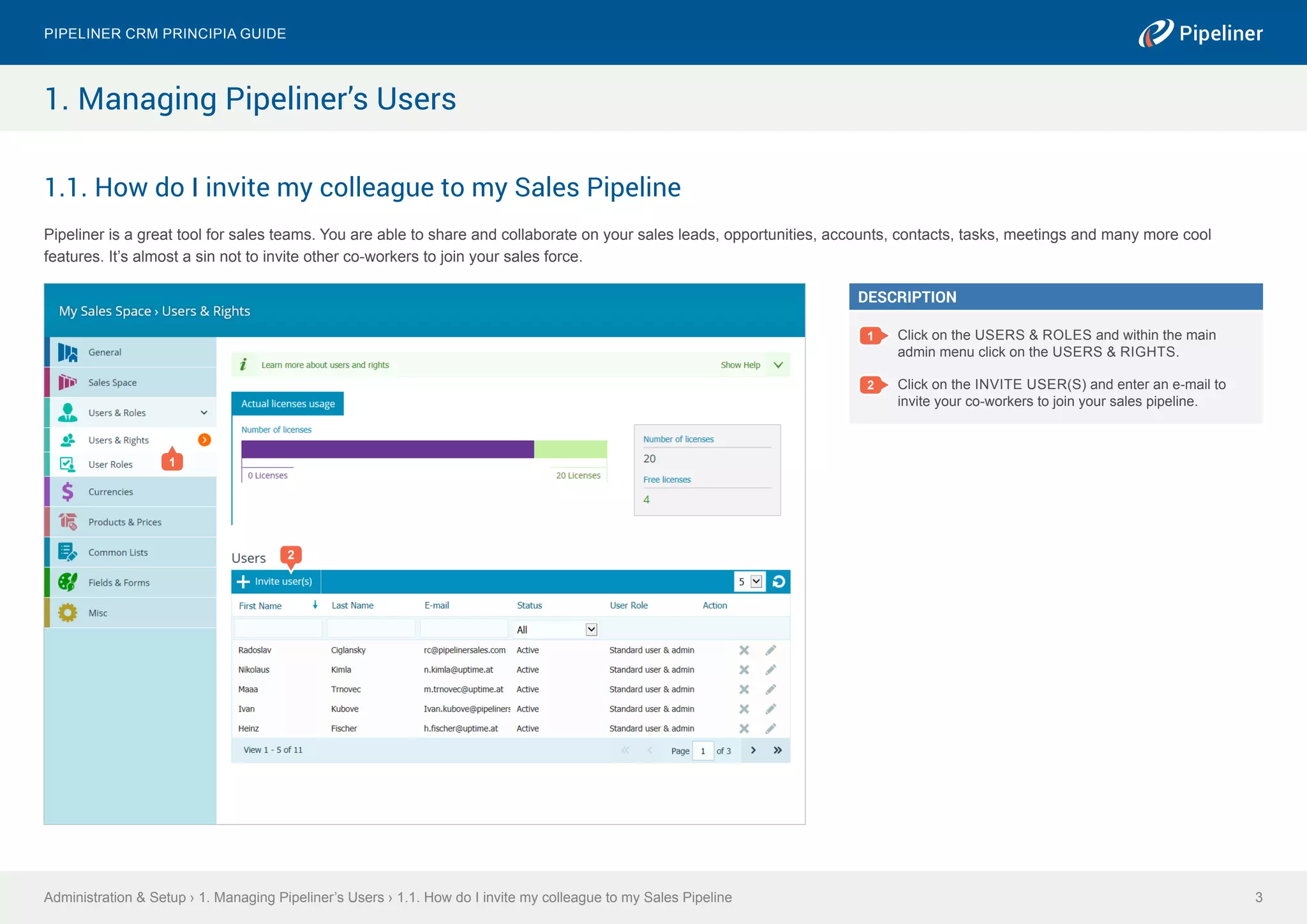This screenshot has width=1307, height=924.
Task: Click the info icon in help bar
Action: [243, 364]
